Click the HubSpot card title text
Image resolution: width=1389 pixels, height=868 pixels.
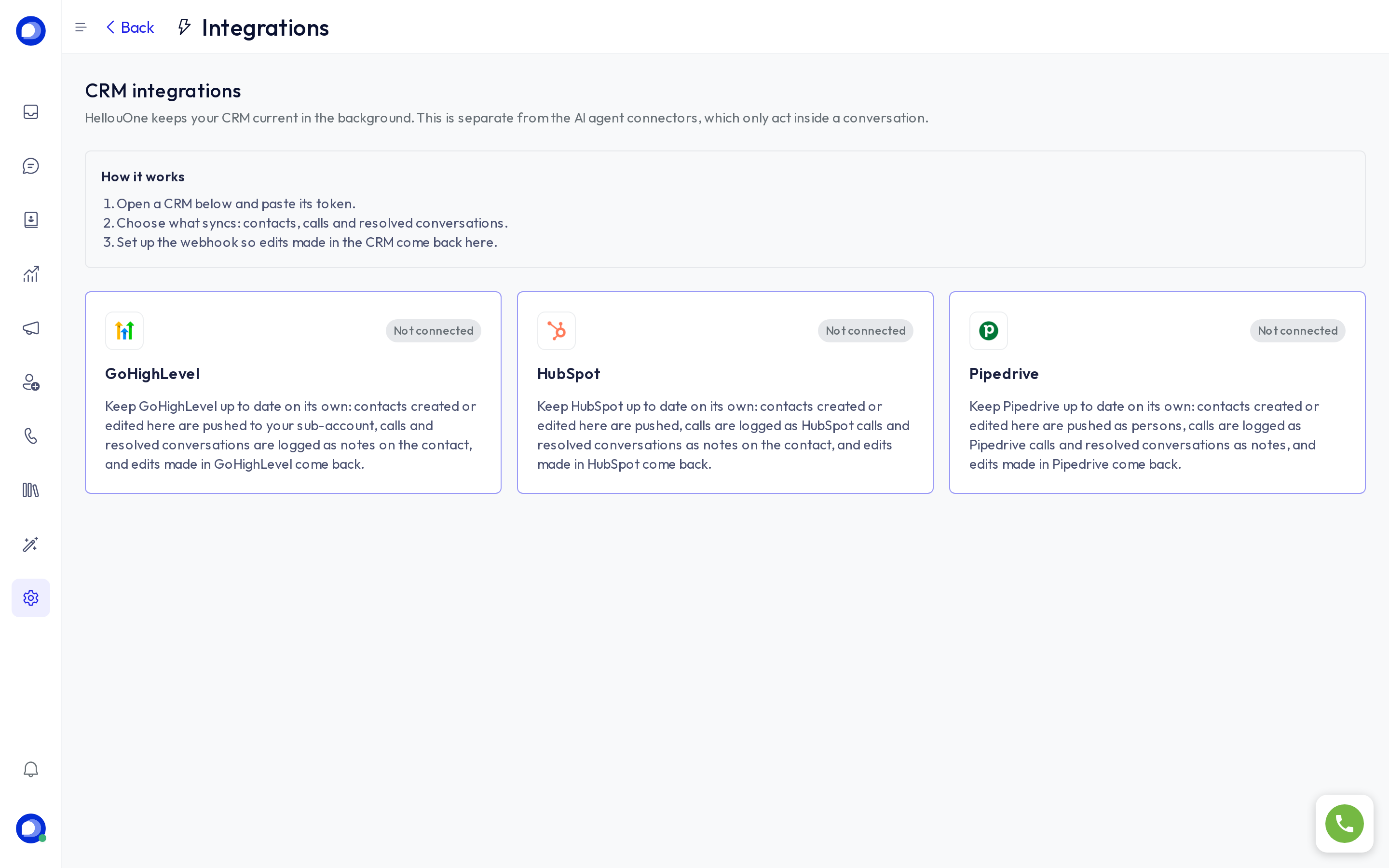[x=569, y=374]
